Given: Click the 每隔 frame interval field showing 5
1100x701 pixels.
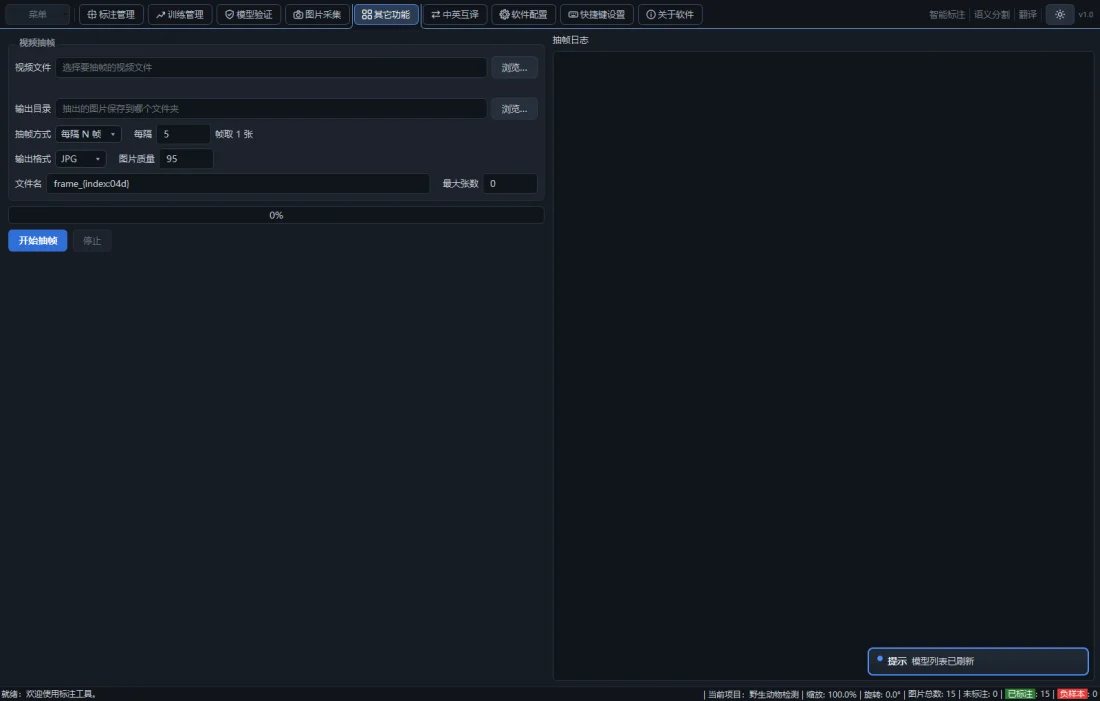Looking at the screenshot, I should (x=183, y=134).
